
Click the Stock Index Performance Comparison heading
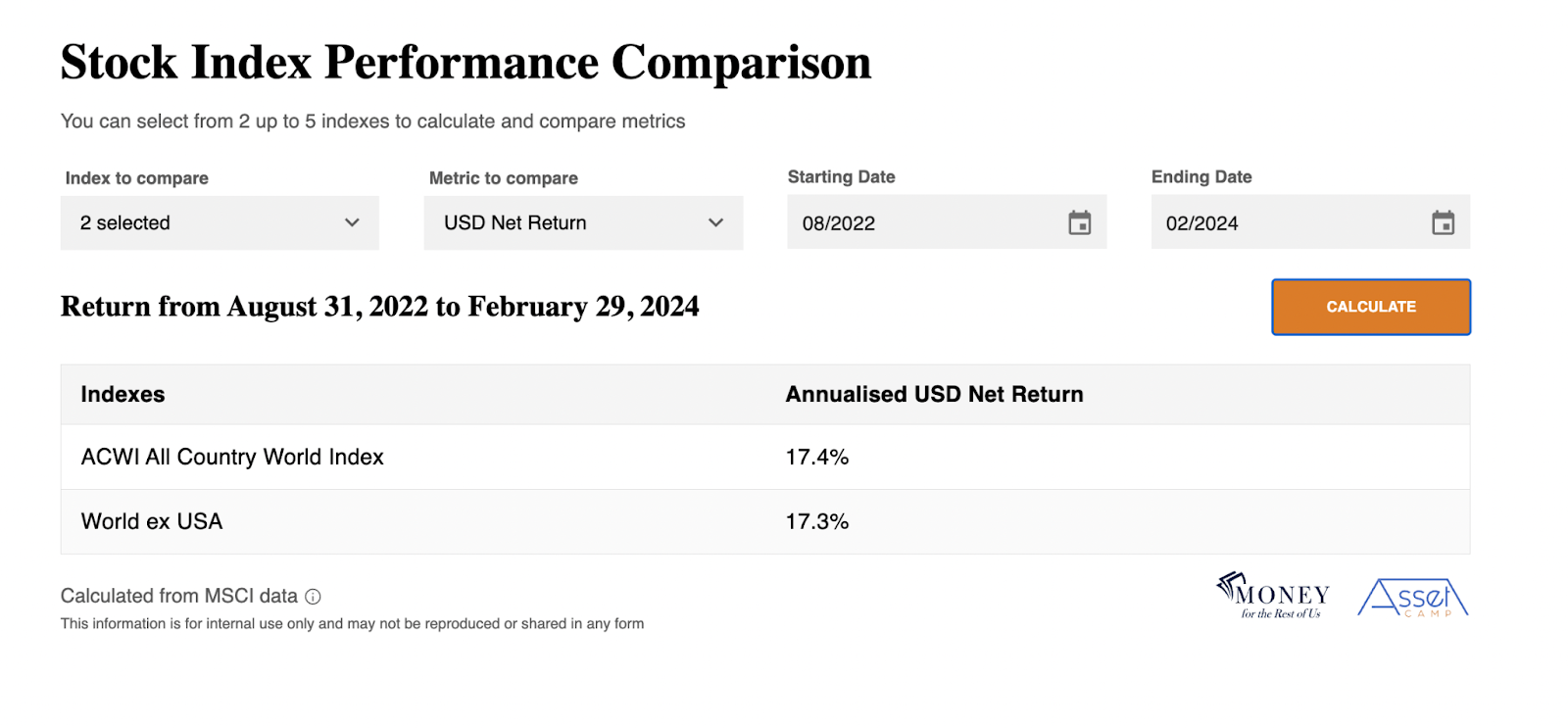[x=465, y=62]
